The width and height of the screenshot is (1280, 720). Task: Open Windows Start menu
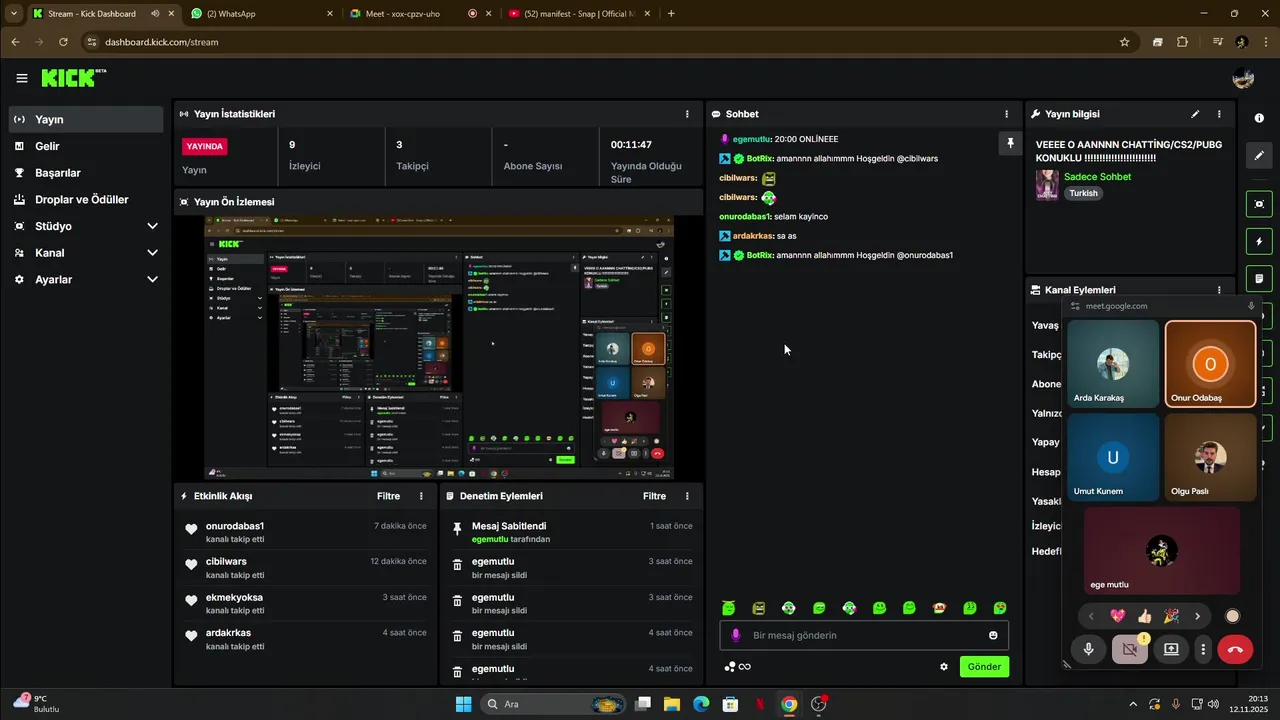[x=463, y=704]
